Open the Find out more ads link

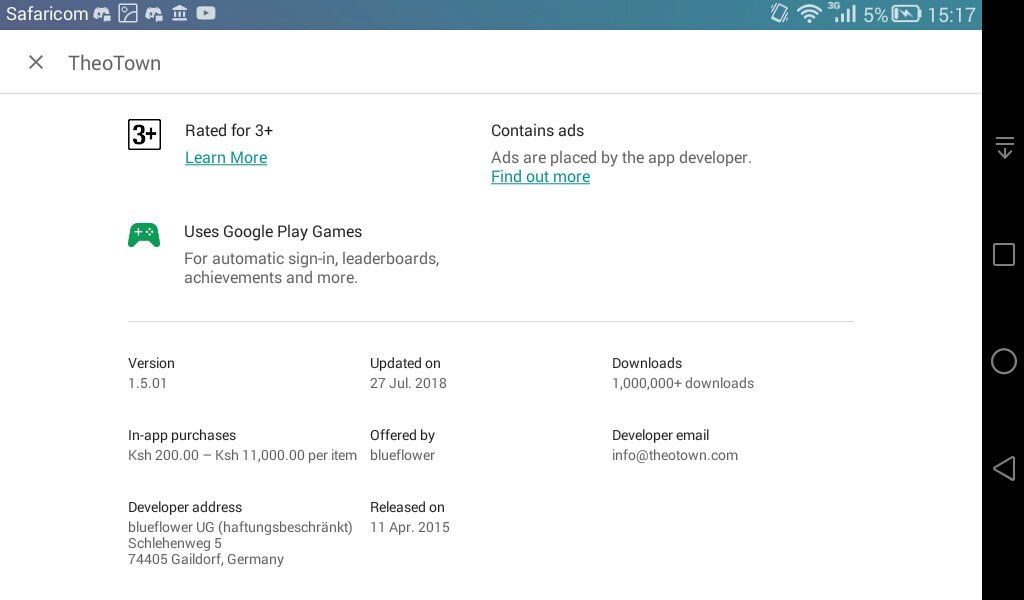pyautogui.click(x=540, y=176)
